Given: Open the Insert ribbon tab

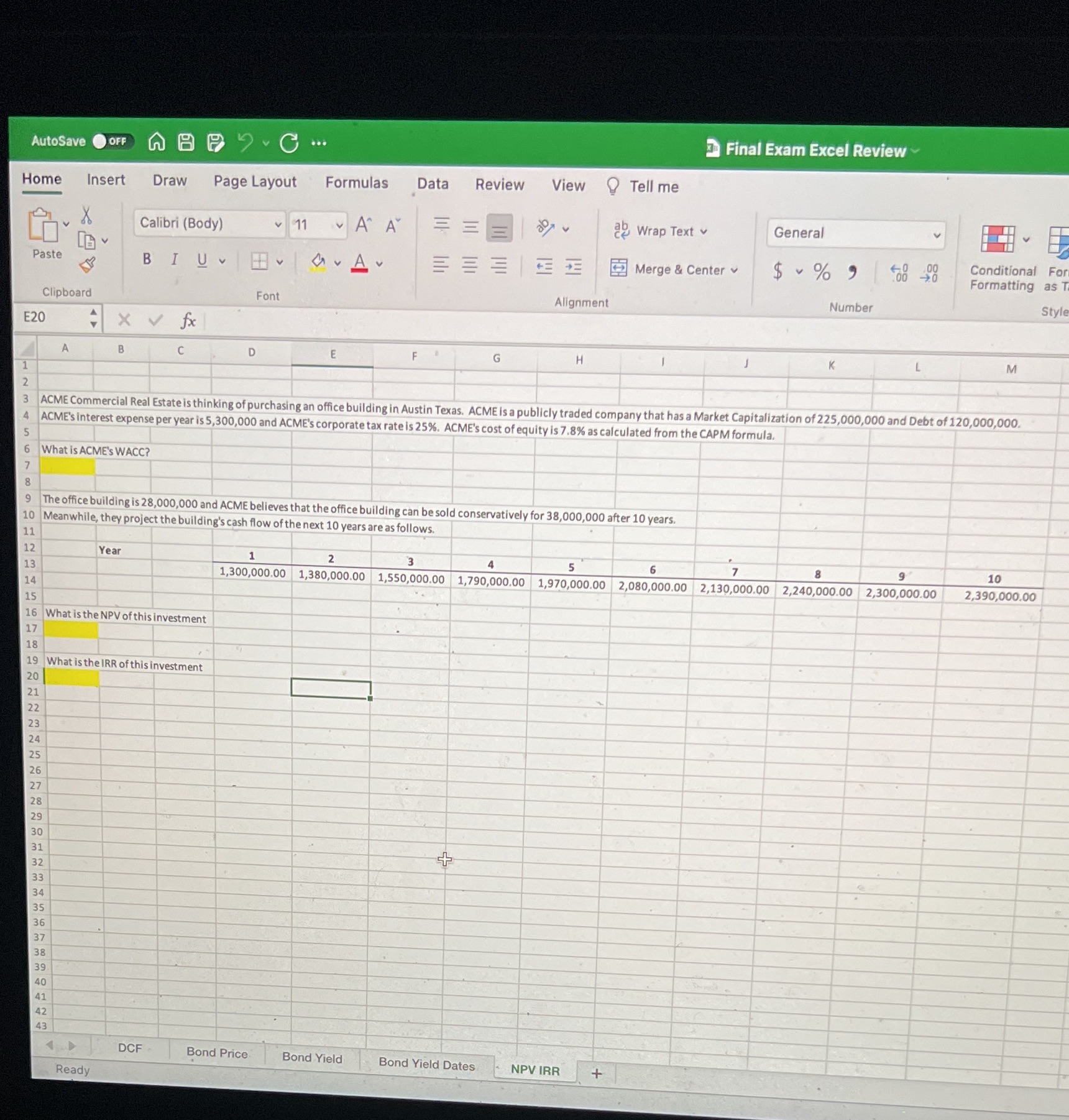Looking at the screenshot, I should click(x=106, y=180).
